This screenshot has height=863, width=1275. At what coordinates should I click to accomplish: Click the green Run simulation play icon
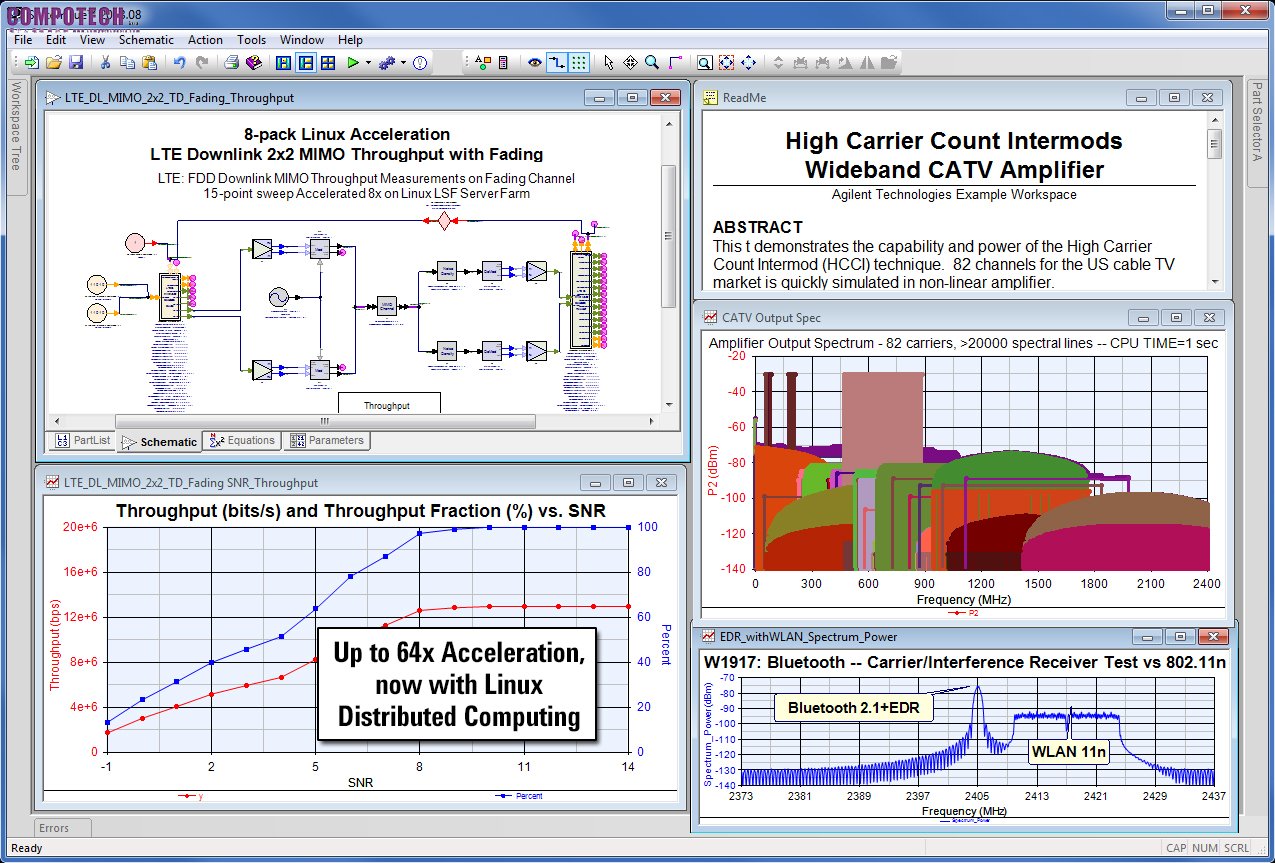pos(352,63)
